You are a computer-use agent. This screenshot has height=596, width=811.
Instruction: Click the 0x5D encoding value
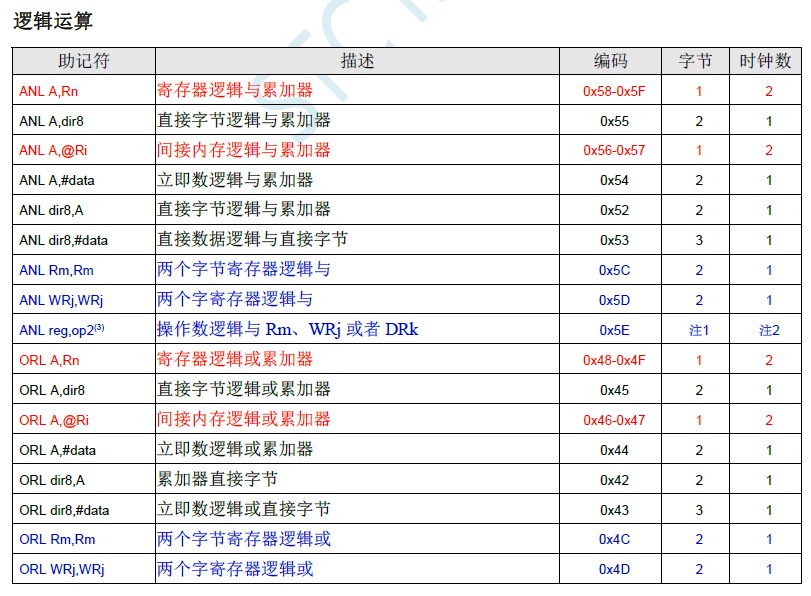[x=614, y=301]
